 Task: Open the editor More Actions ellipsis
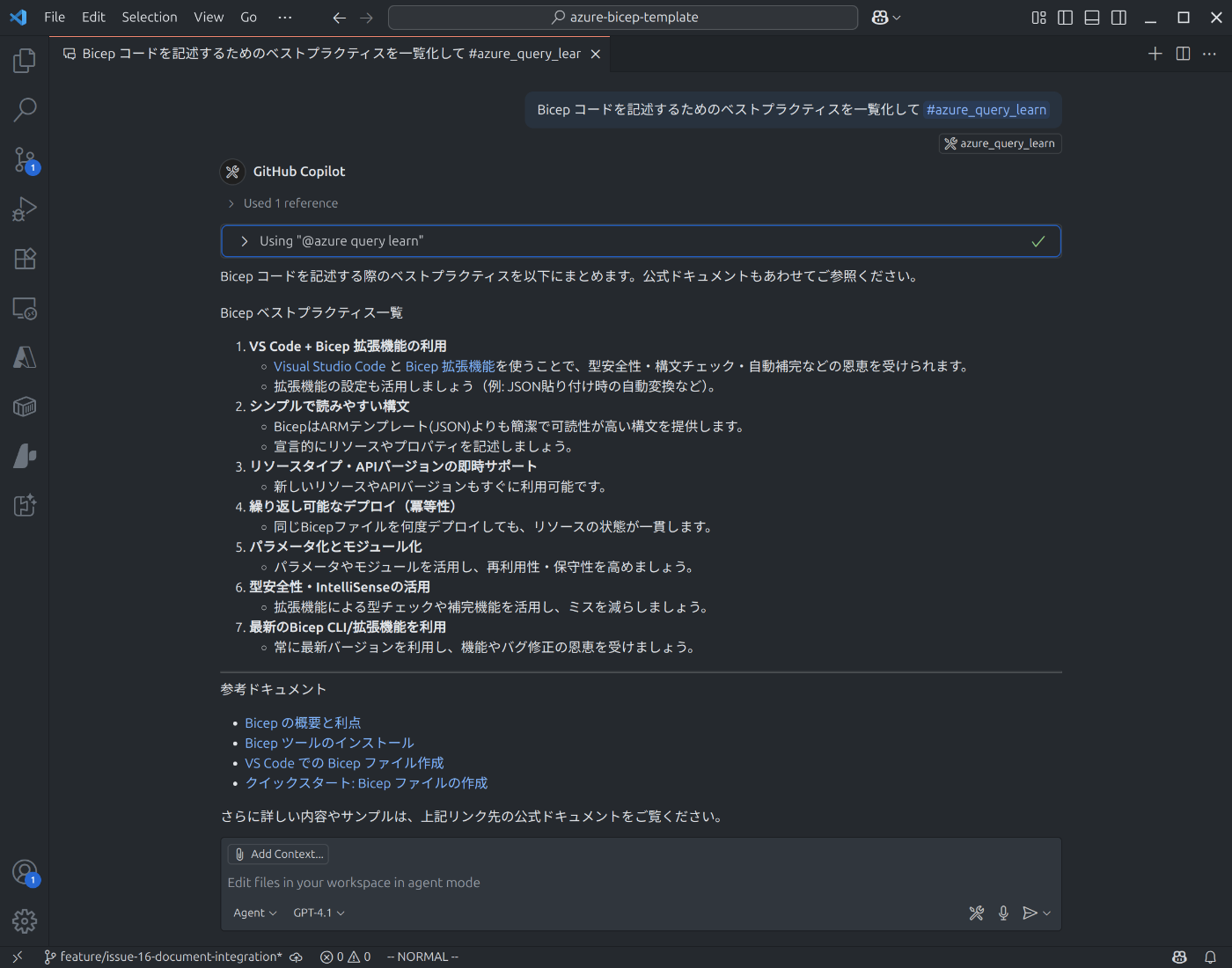pyautogui.click(x=1210, y=54)
